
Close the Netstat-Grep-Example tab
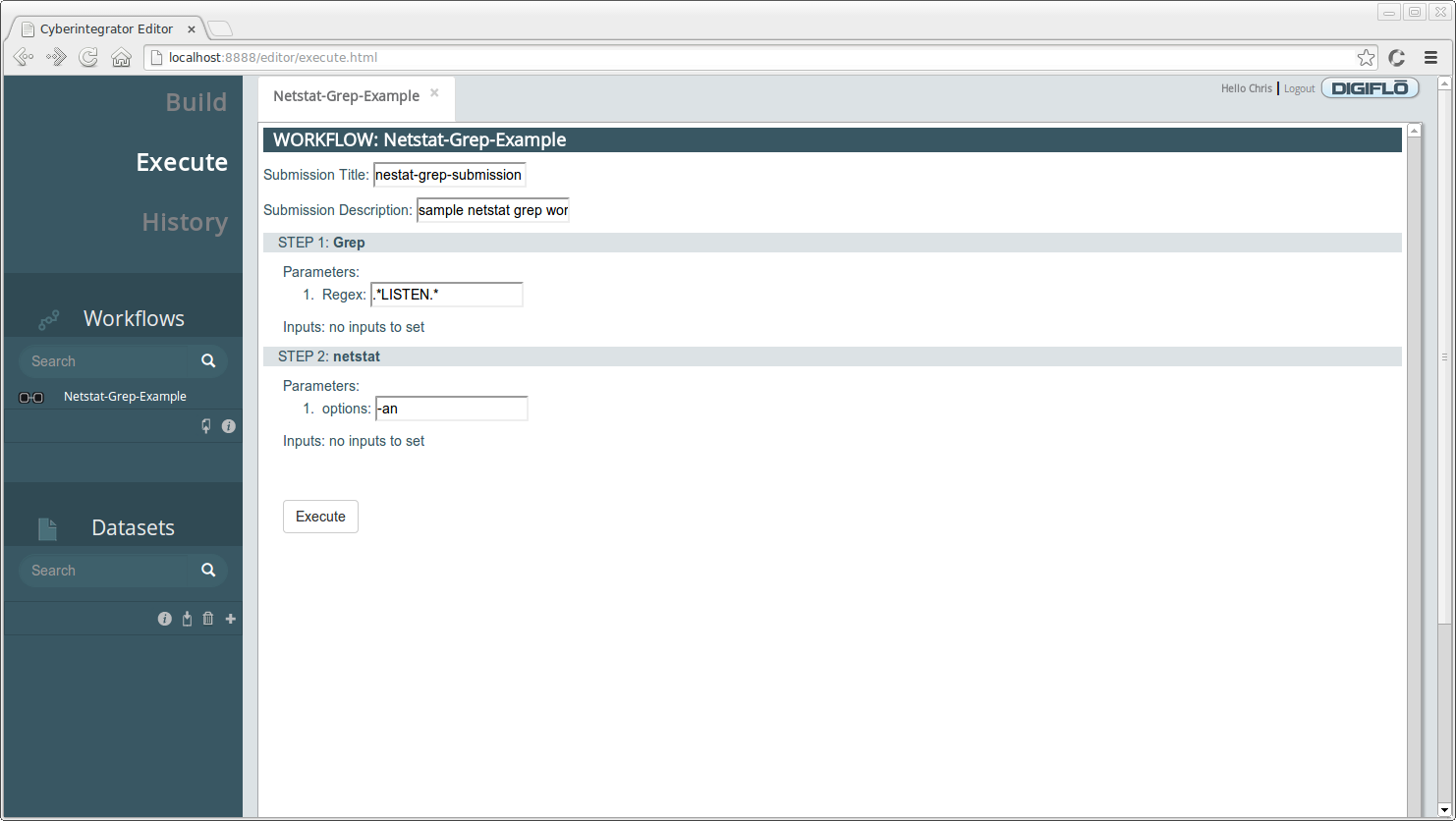point(434,93)
